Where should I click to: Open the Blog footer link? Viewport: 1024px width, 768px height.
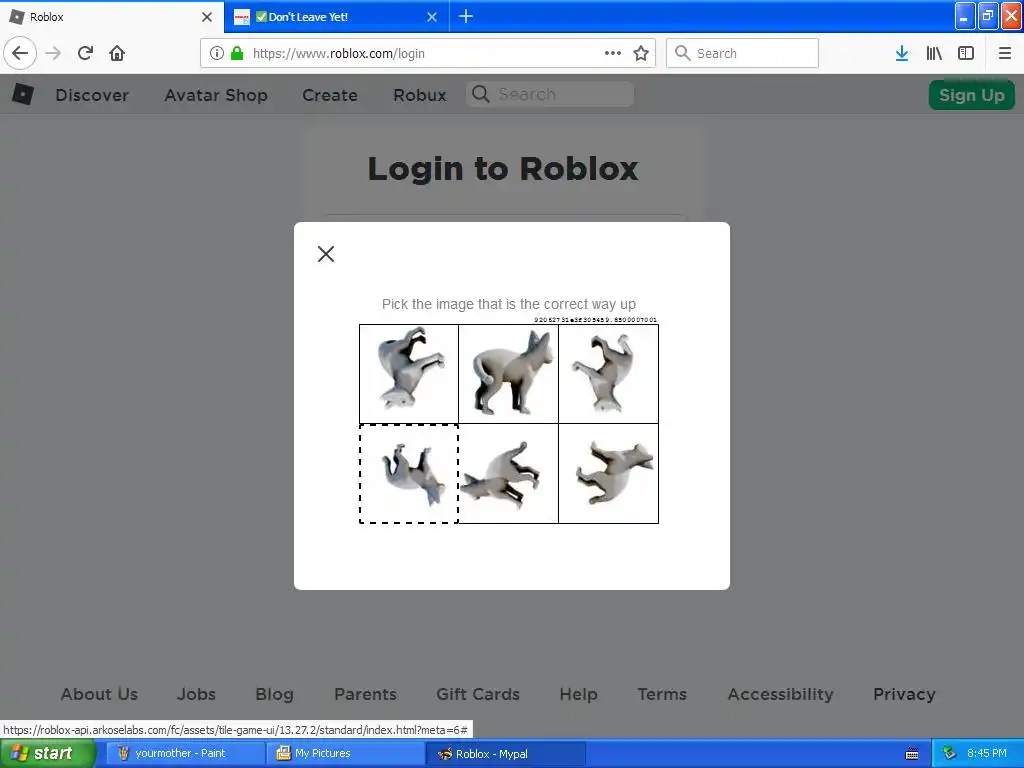pos(274,694)
